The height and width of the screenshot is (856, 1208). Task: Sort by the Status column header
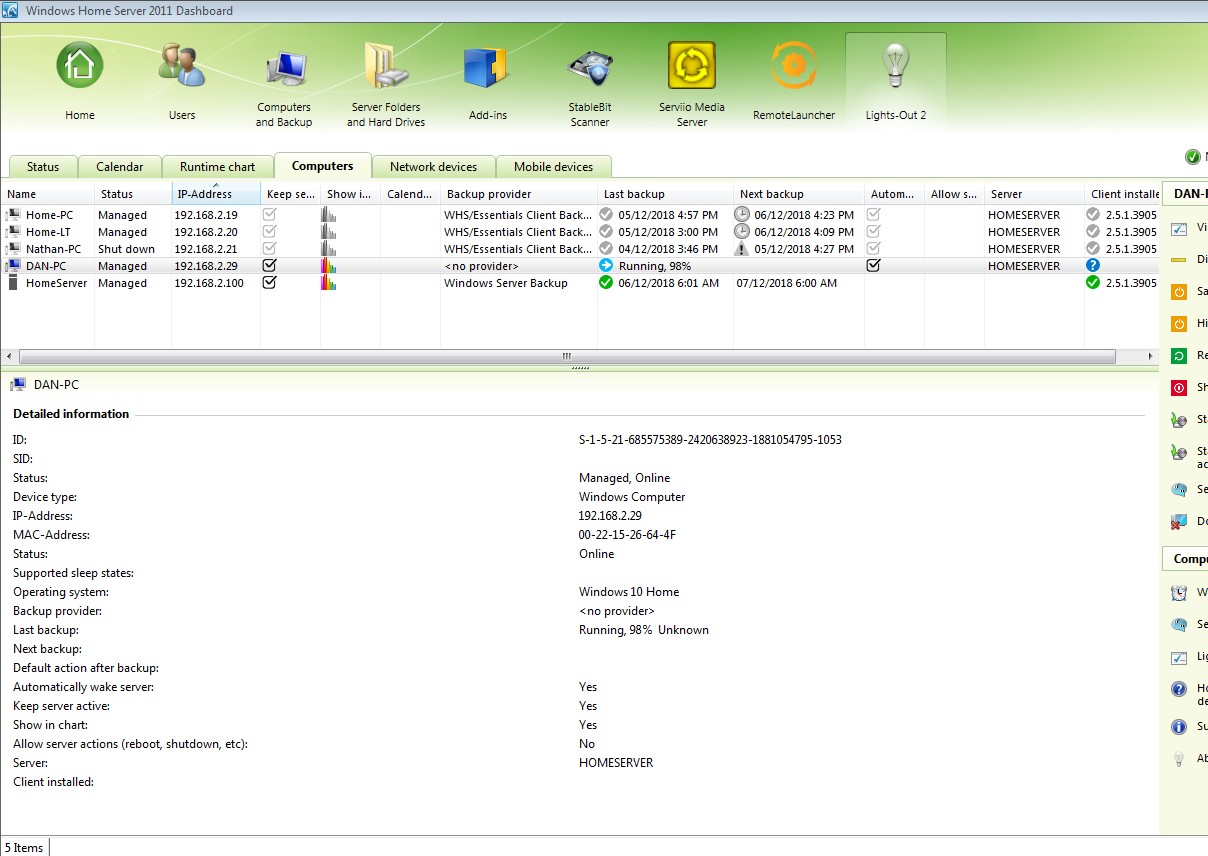pyautogui.click(x=133, y=194)
